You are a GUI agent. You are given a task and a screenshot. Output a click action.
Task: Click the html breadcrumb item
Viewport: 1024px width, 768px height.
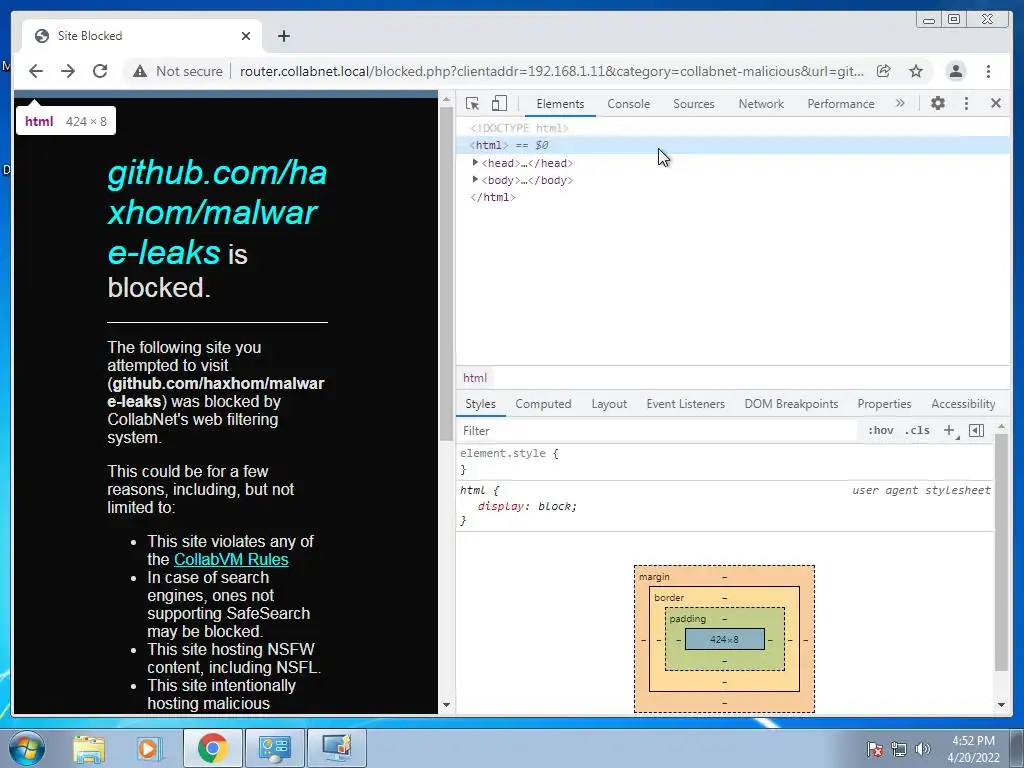pyautogui.click(x=475, y=377)
